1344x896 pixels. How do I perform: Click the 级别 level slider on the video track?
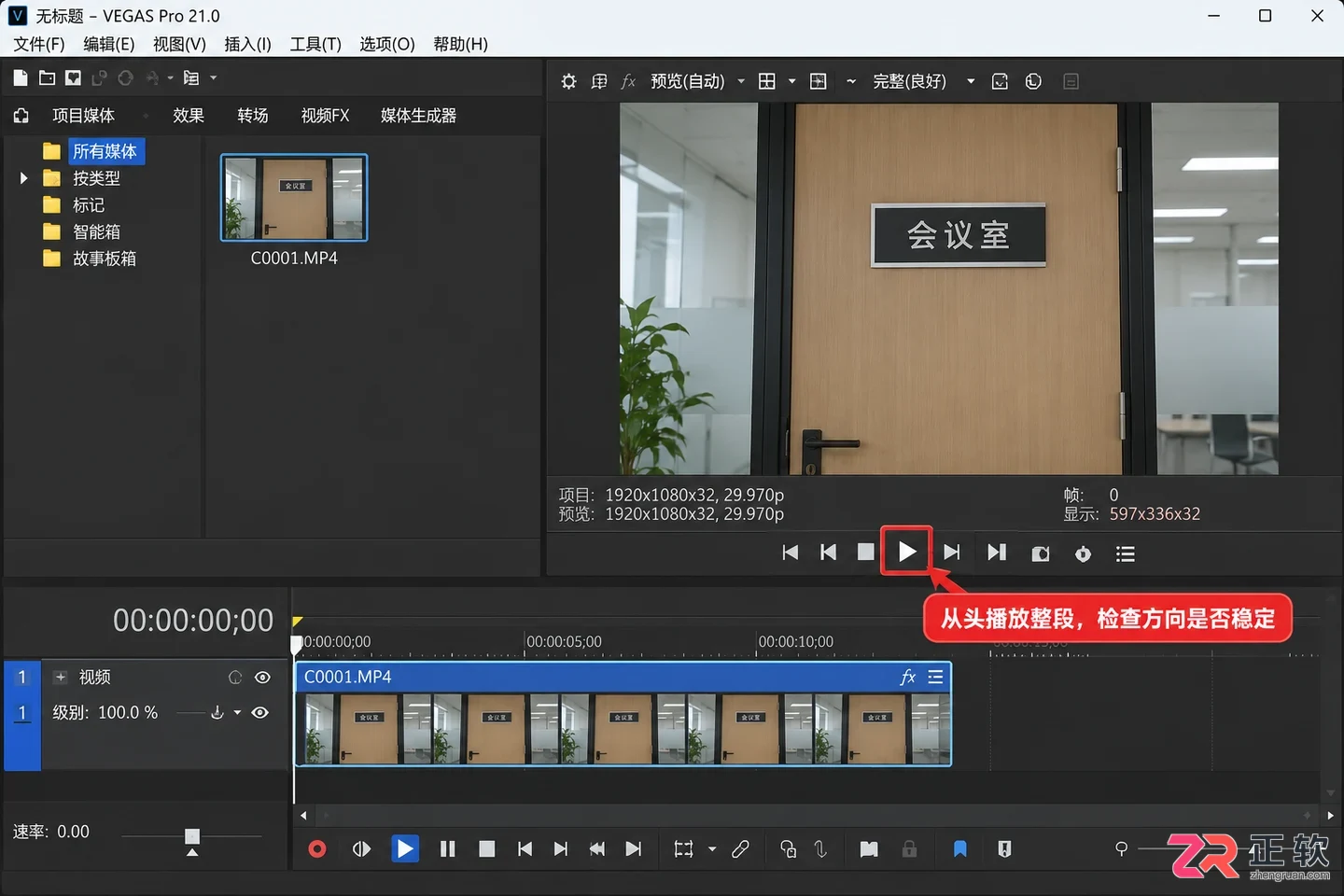(x=190, y=713)
